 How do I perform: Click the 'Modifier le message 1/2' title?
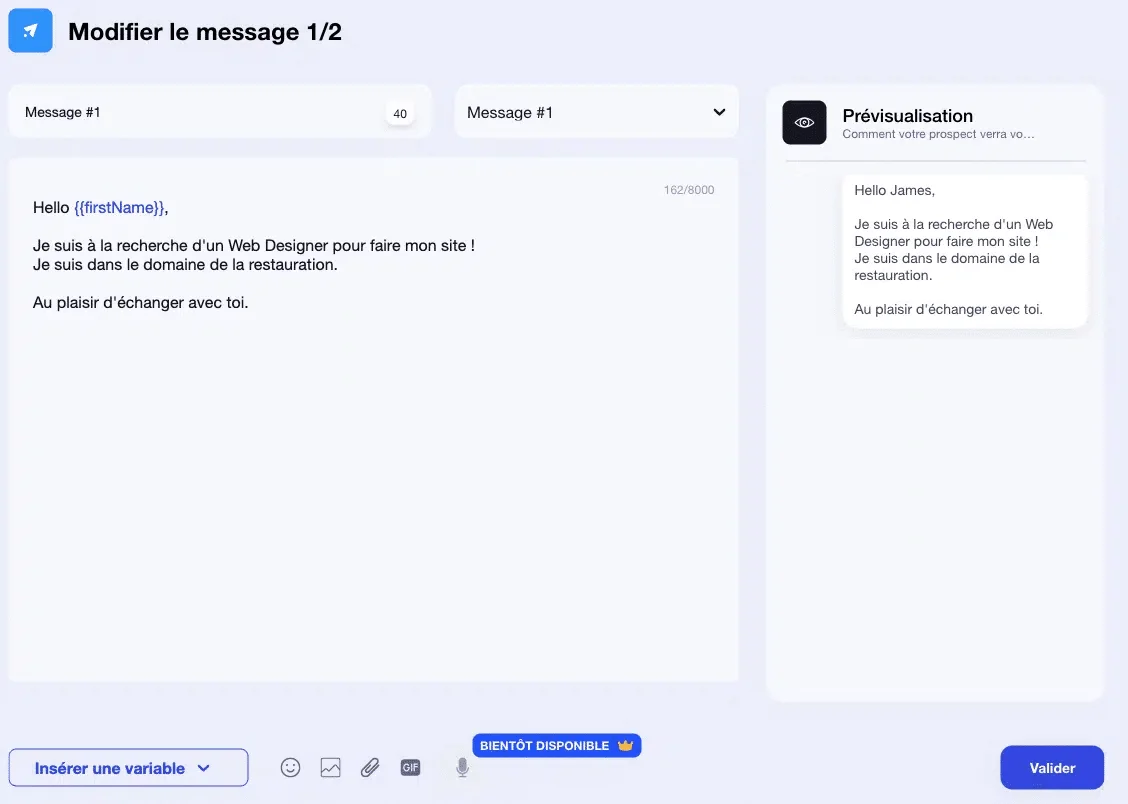205,32
